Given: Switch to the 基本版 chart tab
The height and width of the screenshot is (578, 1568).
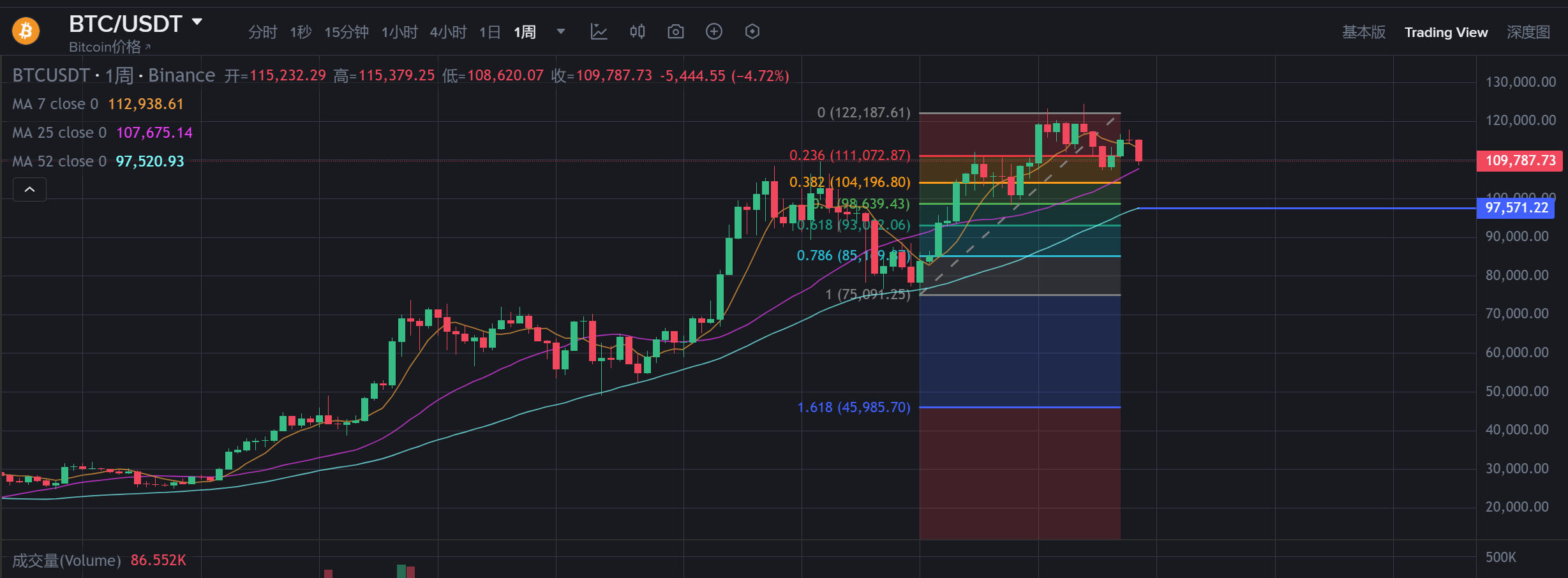Looking at the screenshot, I should 1364,32.
